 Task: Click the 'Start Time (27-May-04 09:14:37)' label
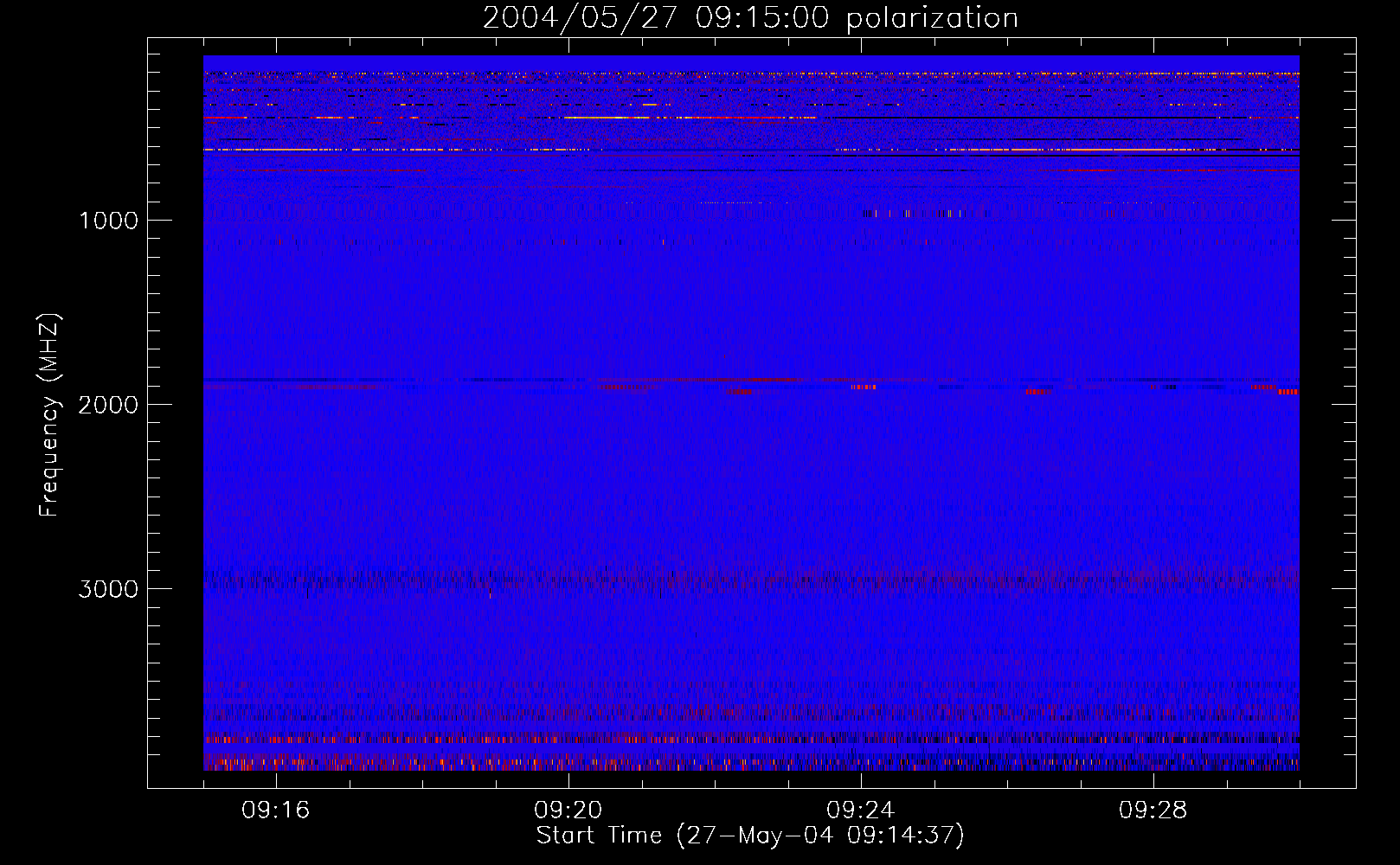[x=750, y=836]
